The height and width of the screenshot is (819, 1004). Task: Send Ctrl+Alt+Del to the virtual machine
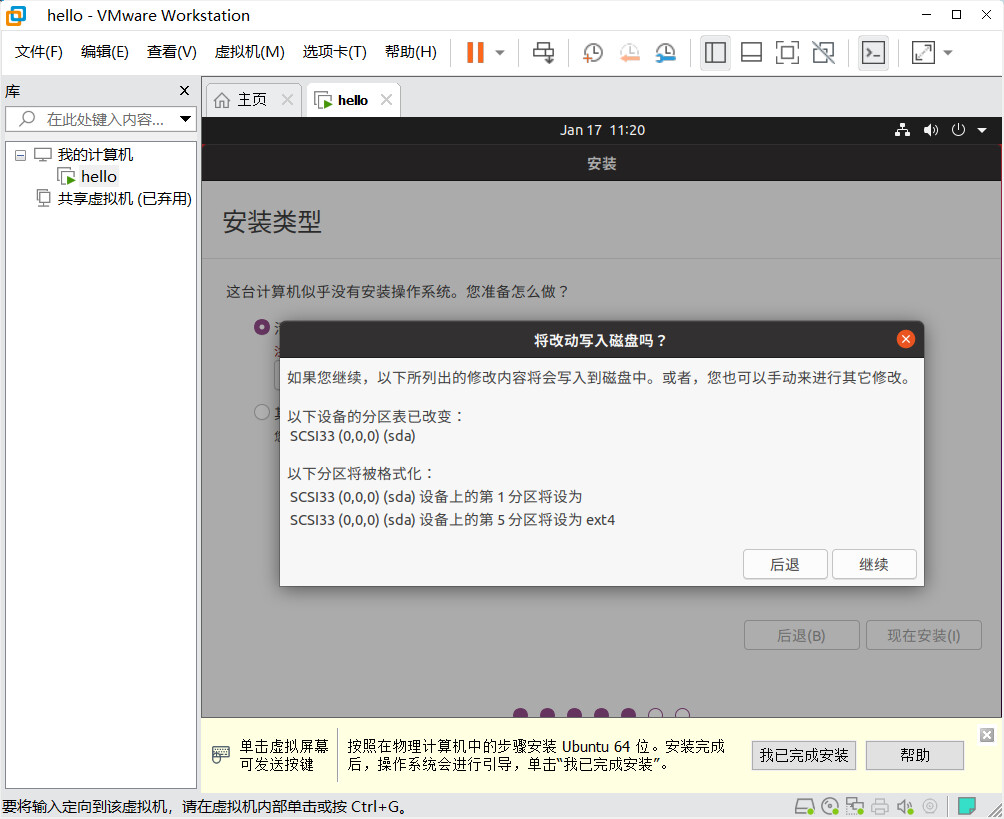point(544,53)
